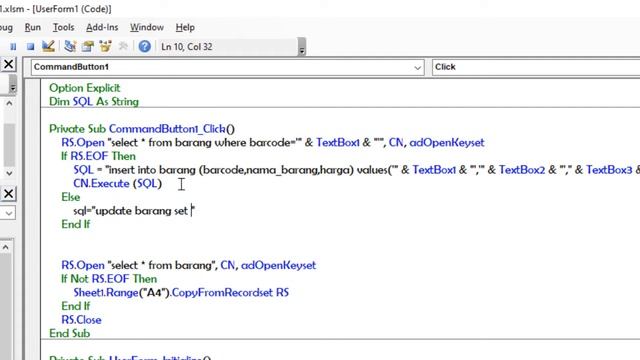Click the RS.Close line
This screenshot has height=360, width=640.
click(x=81, y=320)
